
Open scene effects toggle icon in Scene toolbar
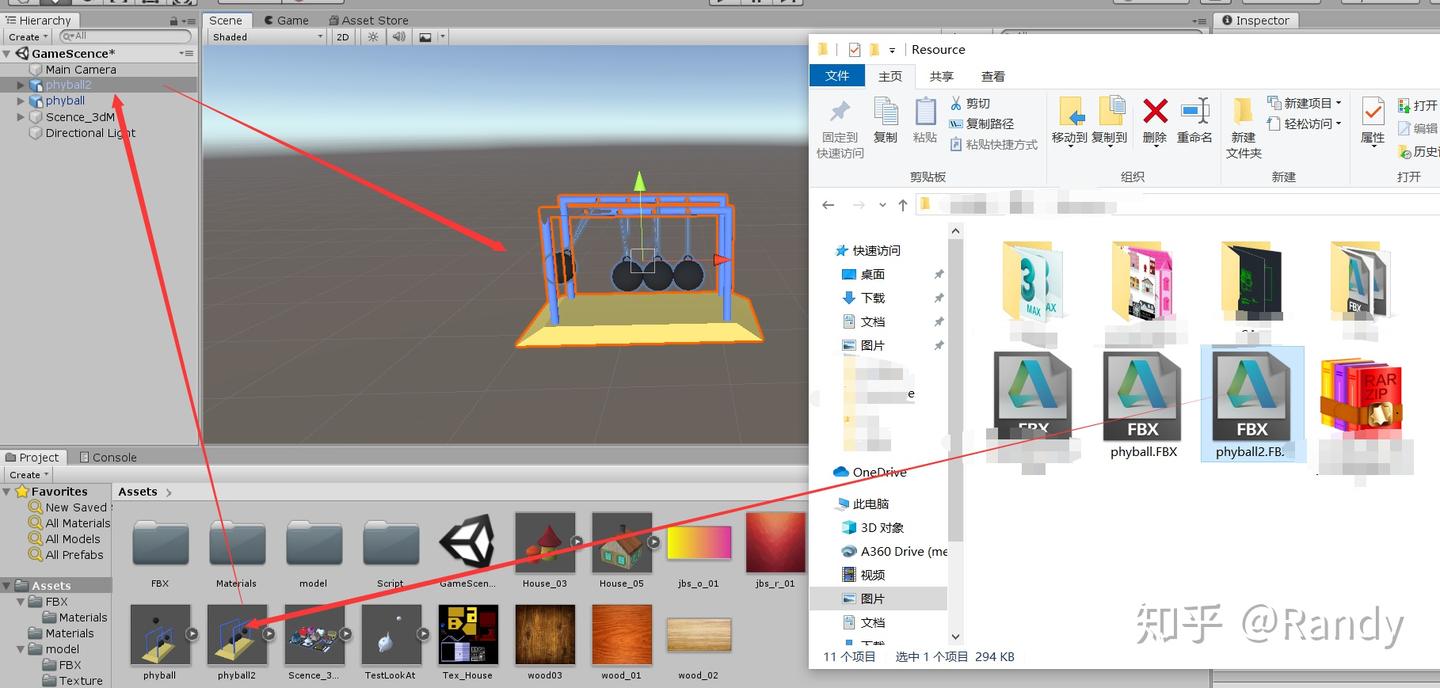click(x=424, y=37)
